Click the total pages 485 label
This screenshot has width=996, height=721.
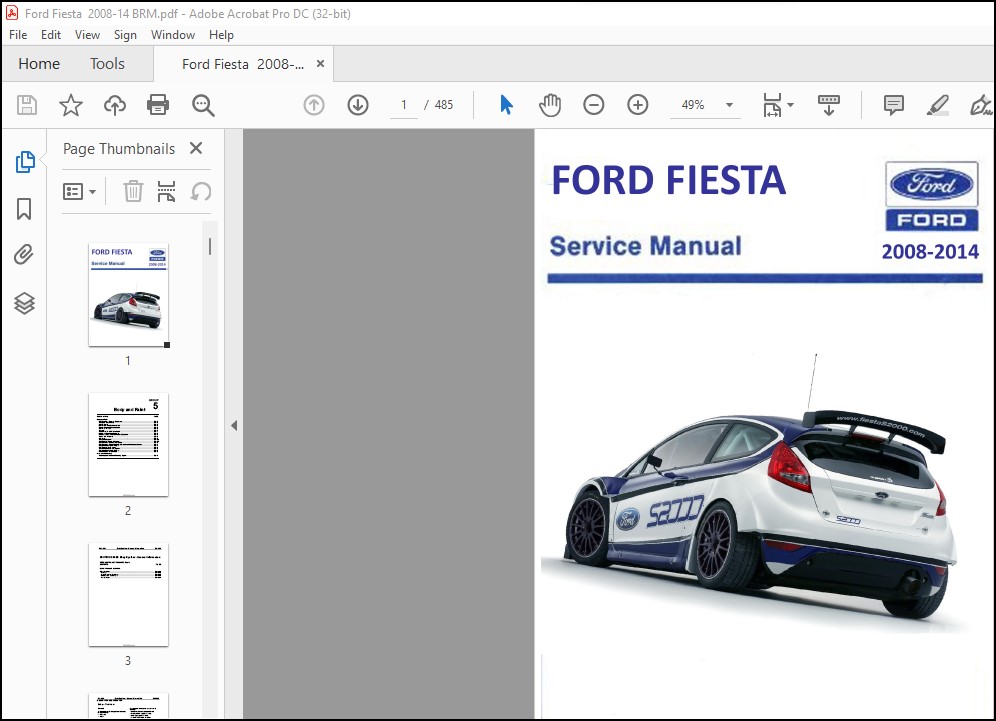pos(444,105)
